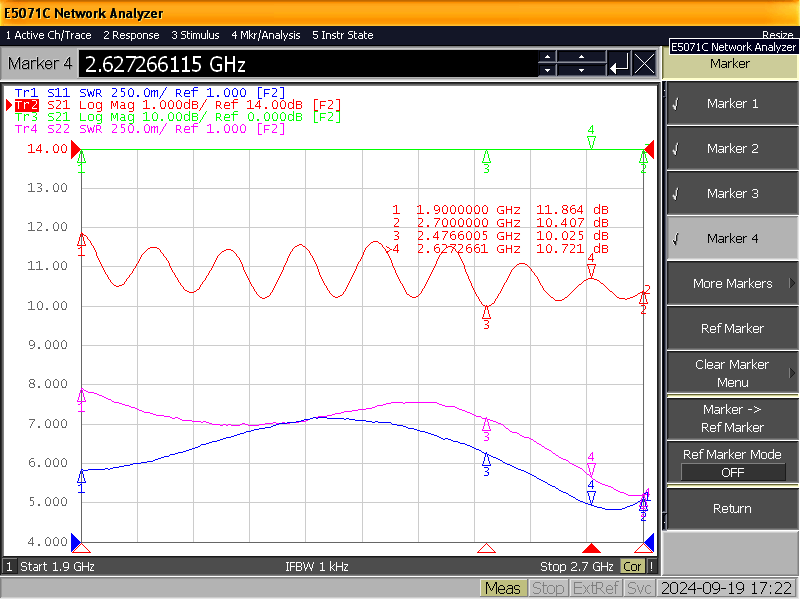The width and height of the screenshot is (800, 600).
Task: Click the channel 1 indicator box
Action: point(9,567)
